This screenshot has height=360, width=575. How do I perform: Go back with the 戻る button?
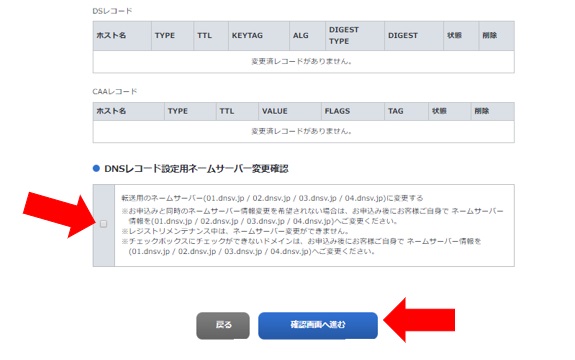click(x=223, y=325)
